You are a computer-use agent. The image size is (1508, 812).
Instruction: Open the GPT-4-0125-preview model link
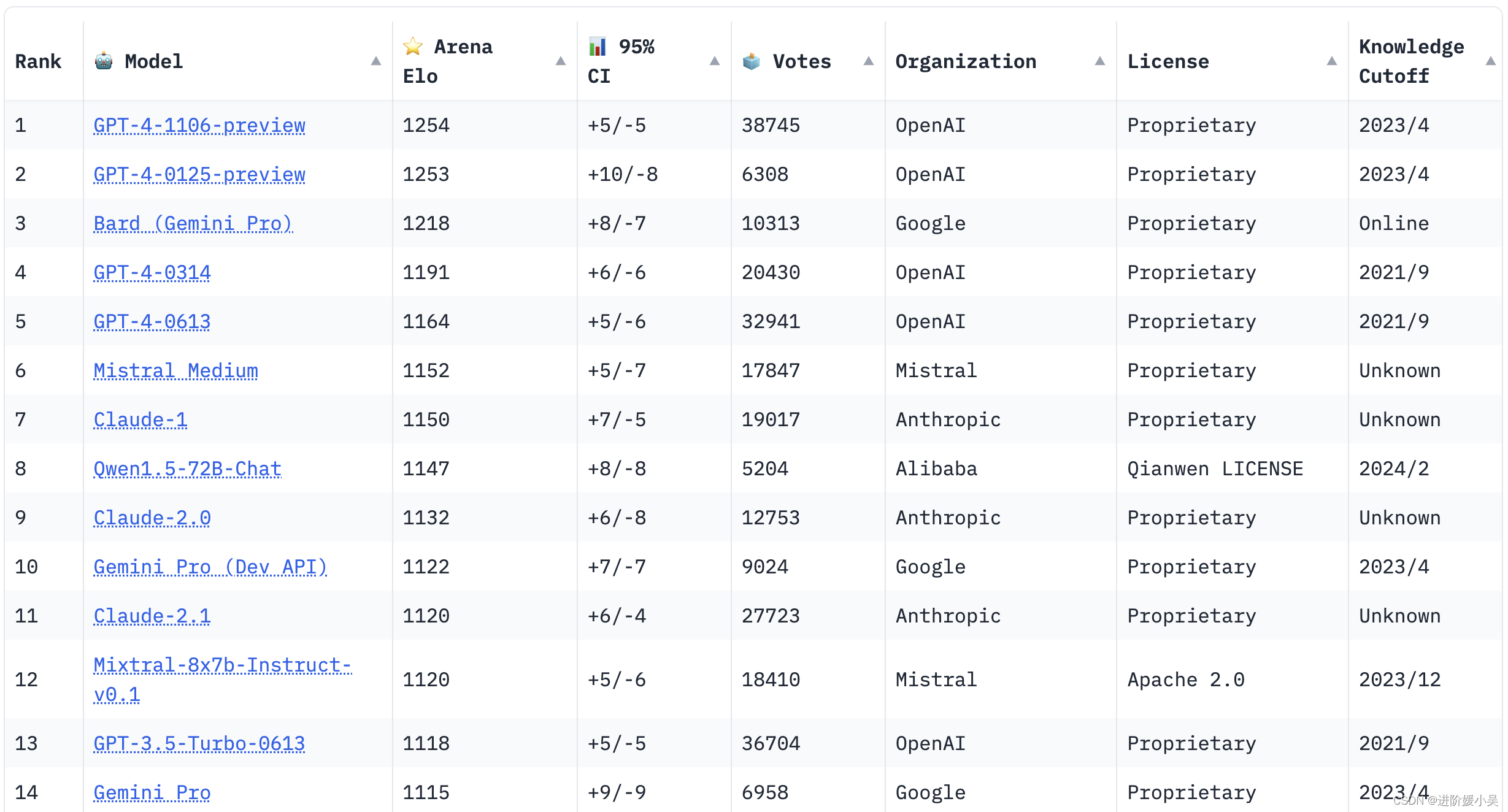[x=199, y=174]
